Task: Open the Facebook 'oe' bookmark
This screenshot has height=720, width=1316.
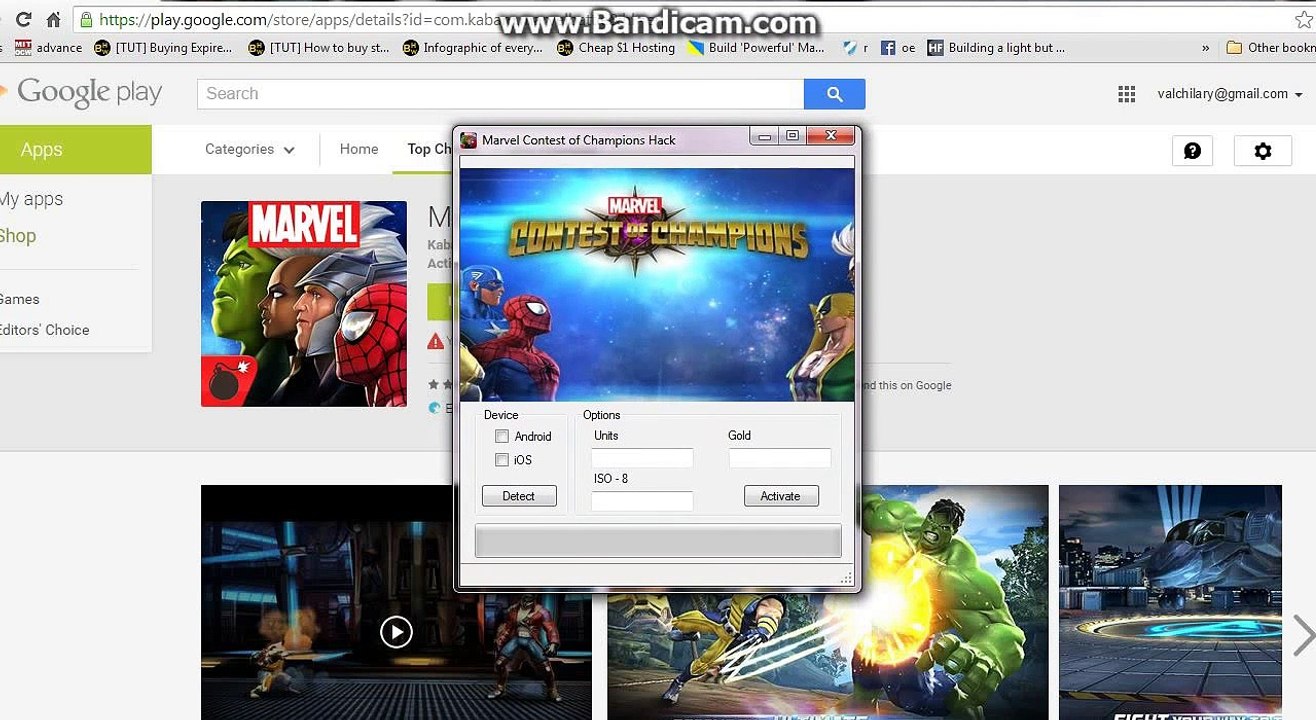Action: (x=898, y=47)
